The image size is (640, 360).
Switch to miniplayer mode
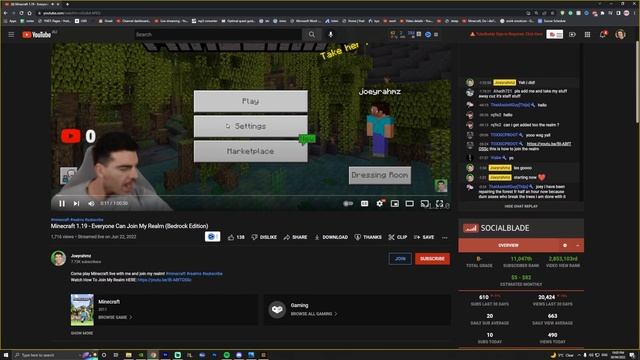point(395,203)
